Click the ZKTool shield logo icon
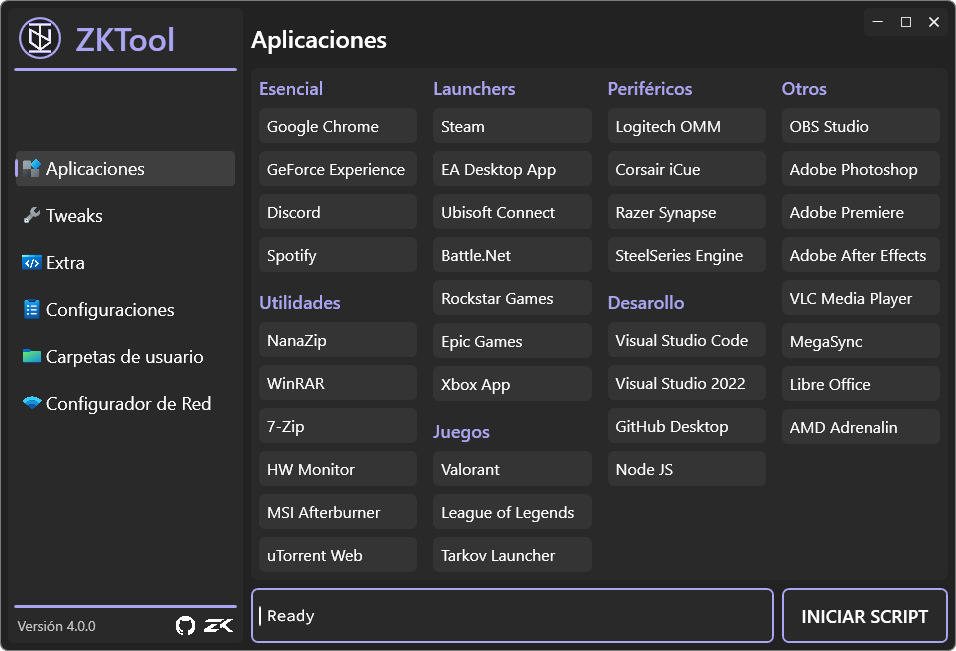The image size is (956, 651). (x=40, y=38)
